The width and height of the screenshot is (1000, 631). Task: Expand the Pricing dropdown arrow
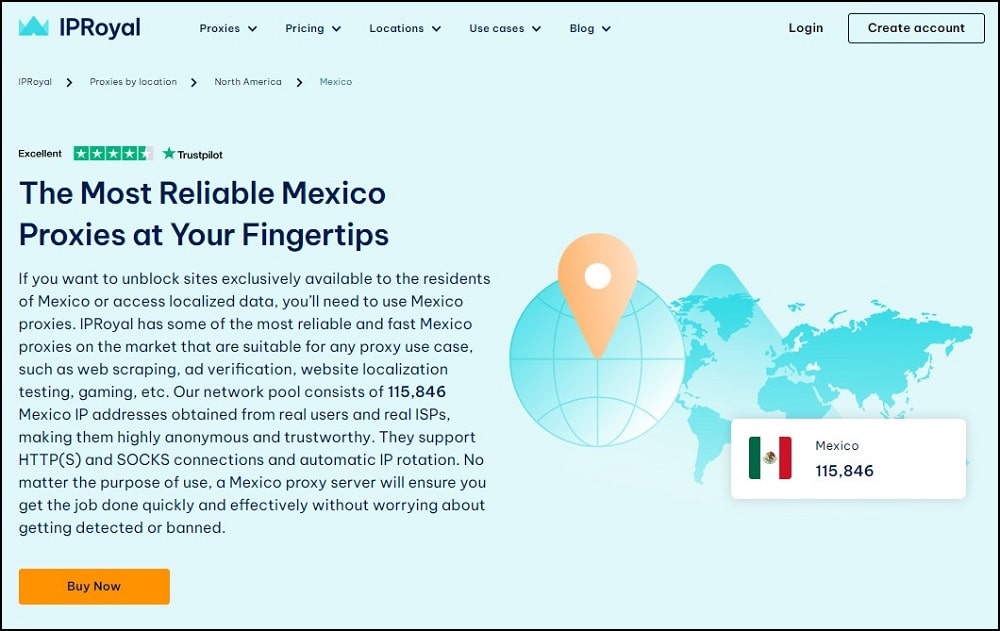337,29
